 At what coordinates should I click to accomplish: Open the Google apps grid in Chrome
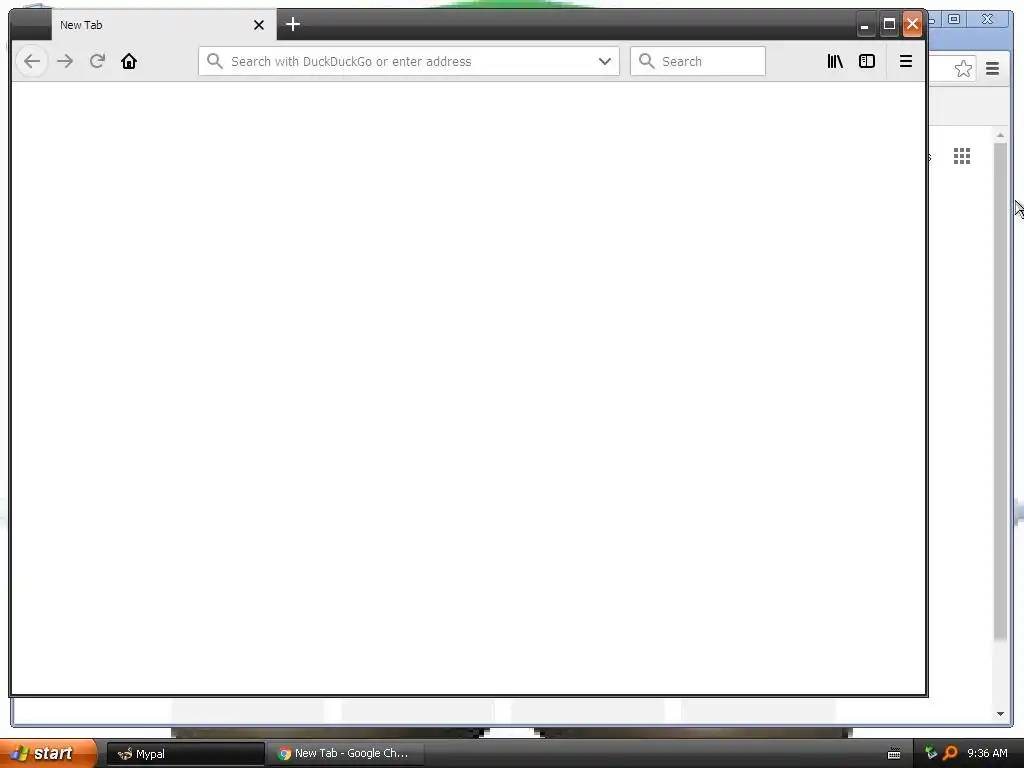point(962,156)
